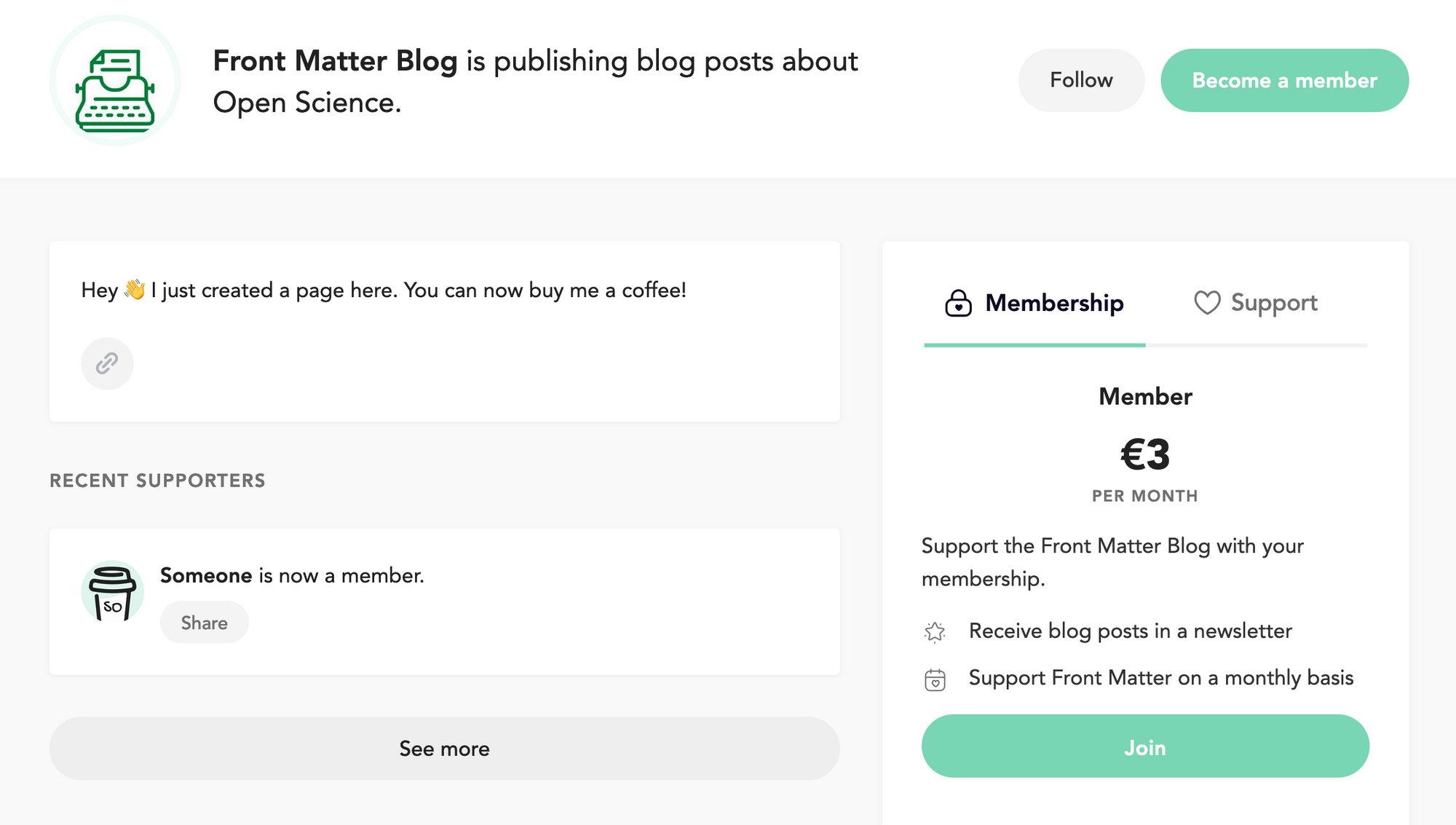
Task: Expand supporters list with See more
Action: [x=444, y=749]
